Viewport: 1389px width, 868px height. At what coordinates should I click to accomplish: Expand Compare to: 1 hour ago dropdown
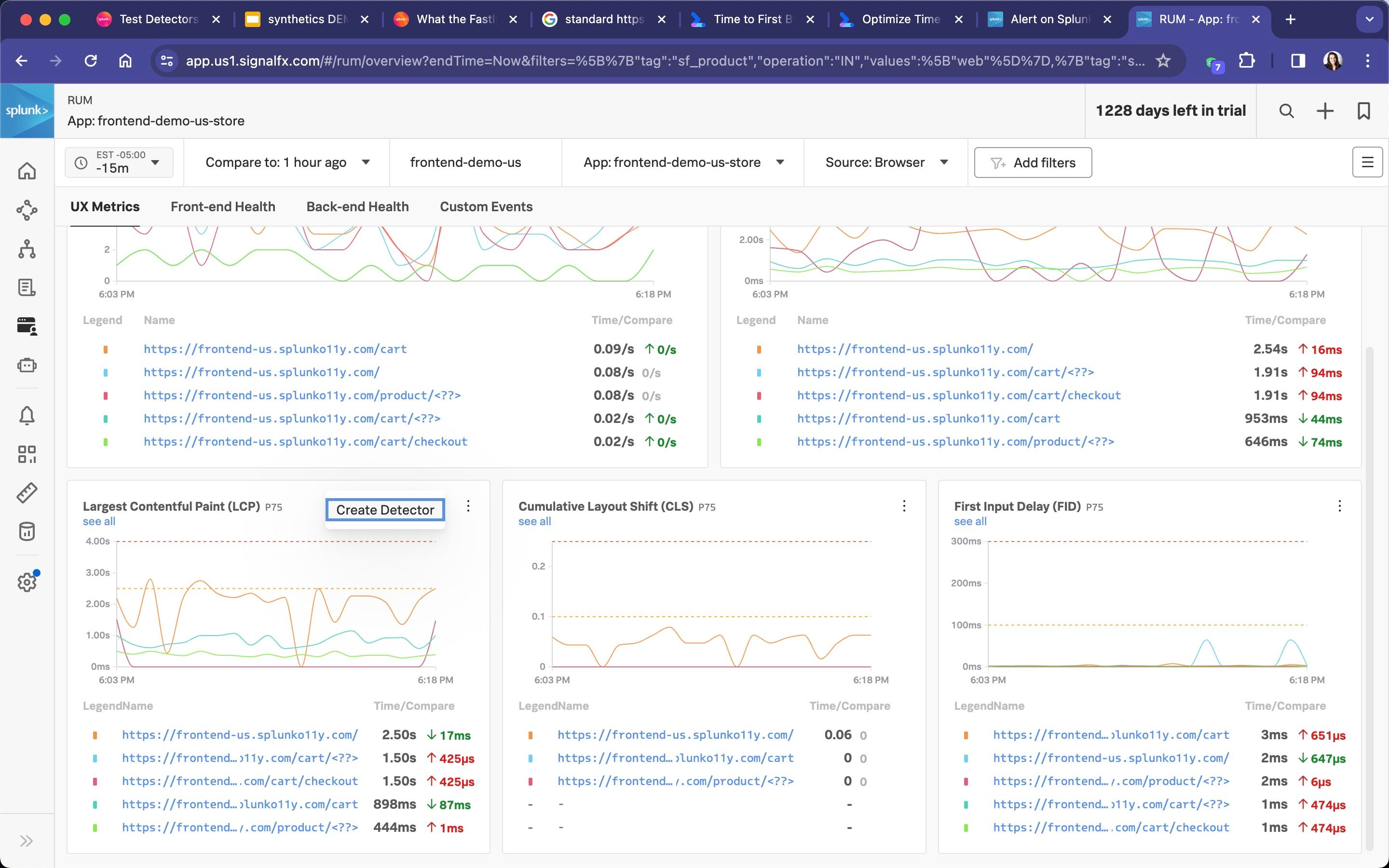287,163
